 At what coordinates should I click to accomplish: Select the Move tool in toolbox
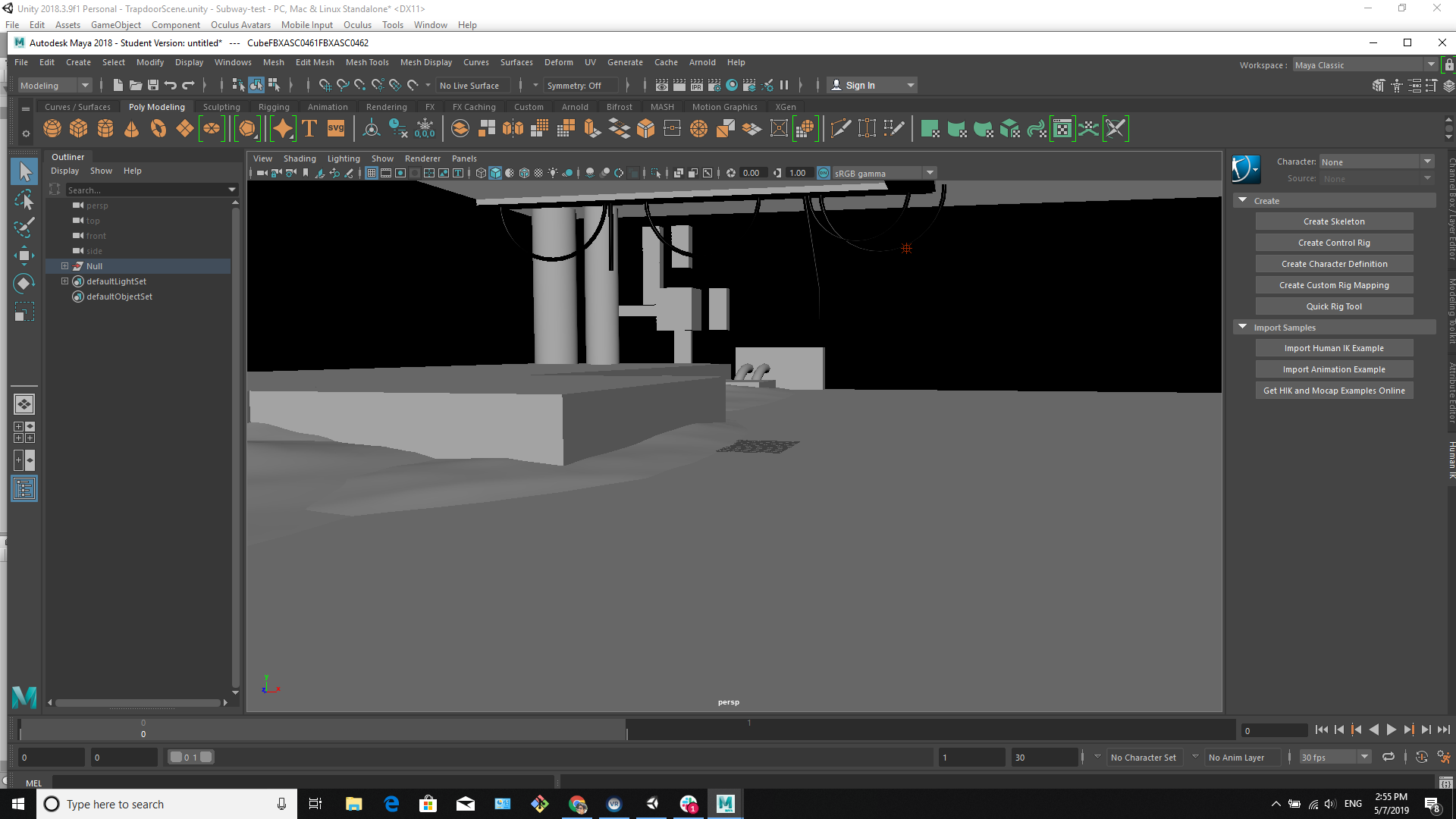tap(24, 255)
